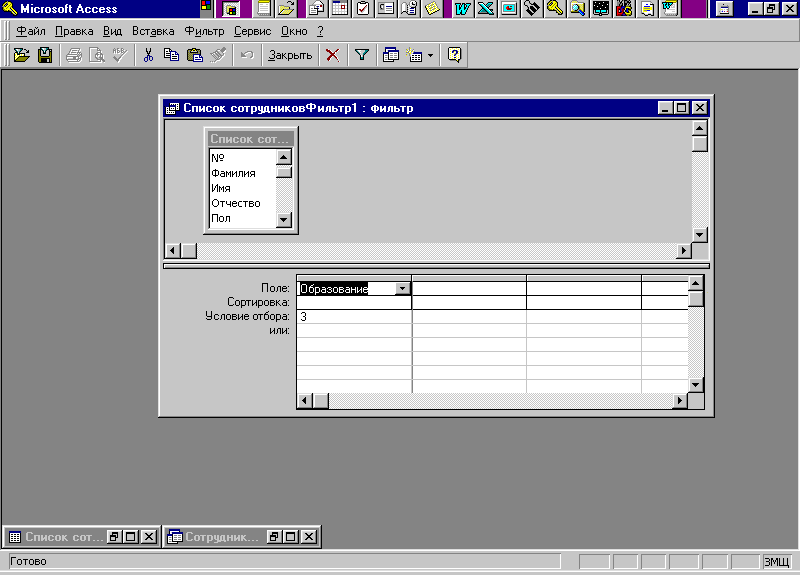Click the ЗМЩ status bar indicator
The image size is (800, 575).
tap(777, 562)
